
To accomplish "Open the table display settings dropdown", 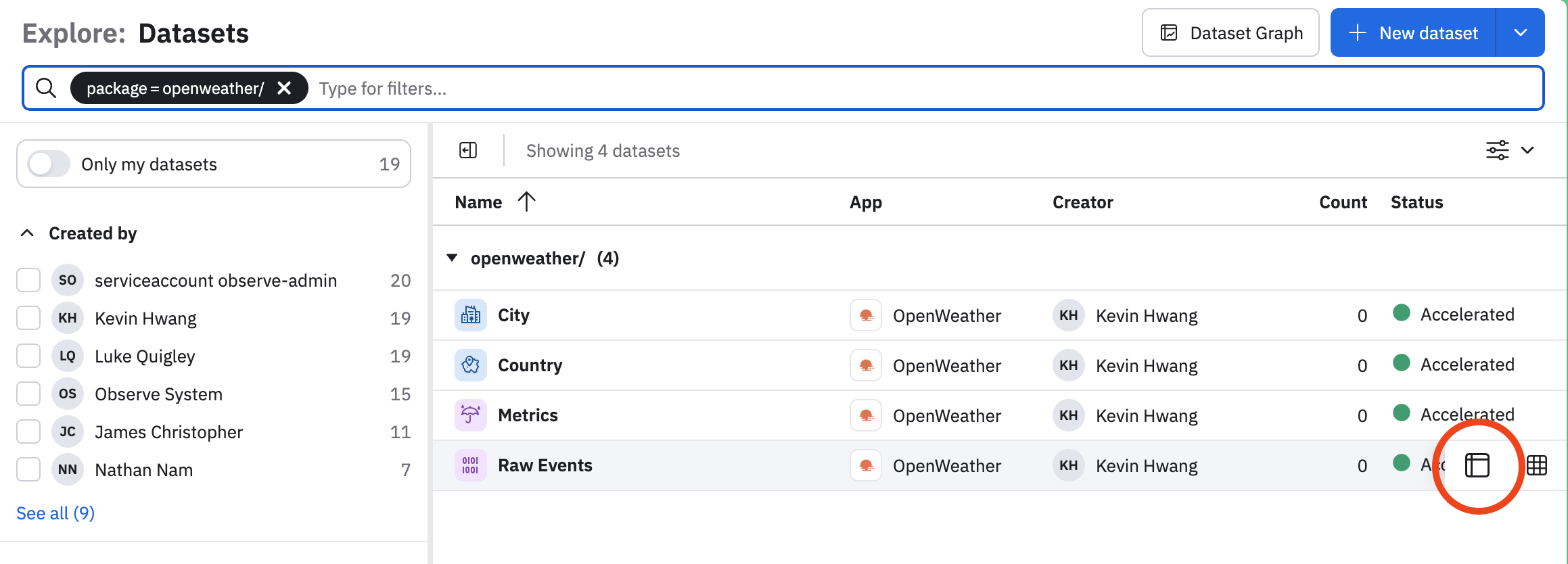I will click(x=1509, y=150).
